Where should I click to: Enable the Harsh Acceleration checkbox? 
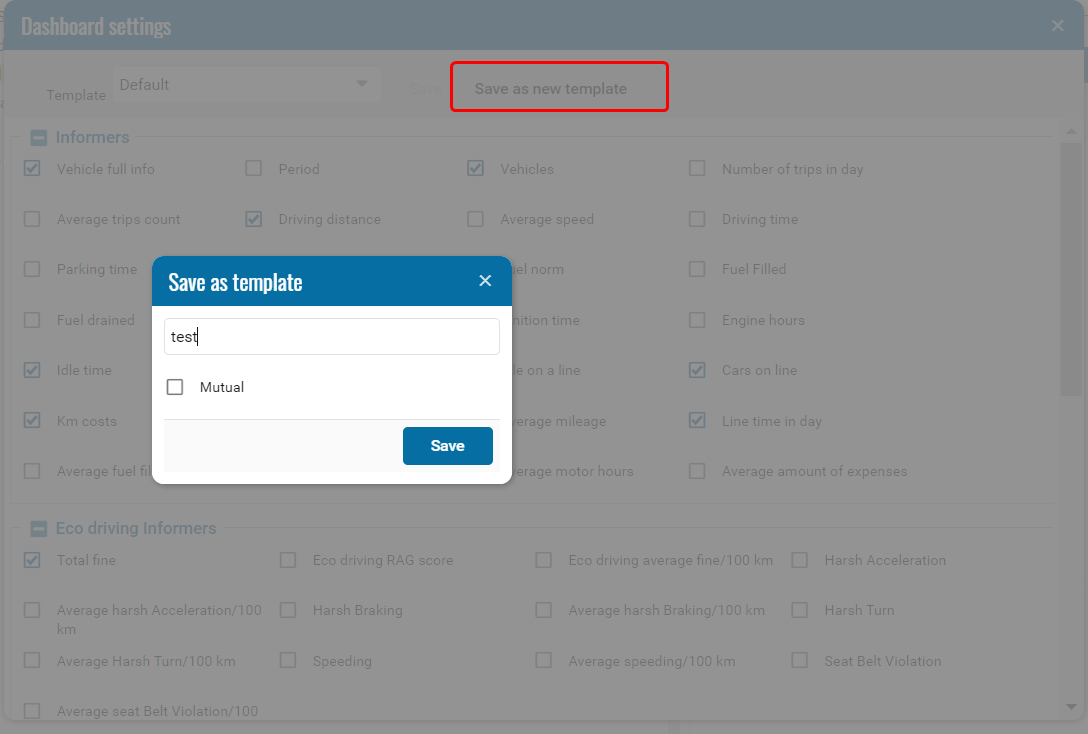800,560
